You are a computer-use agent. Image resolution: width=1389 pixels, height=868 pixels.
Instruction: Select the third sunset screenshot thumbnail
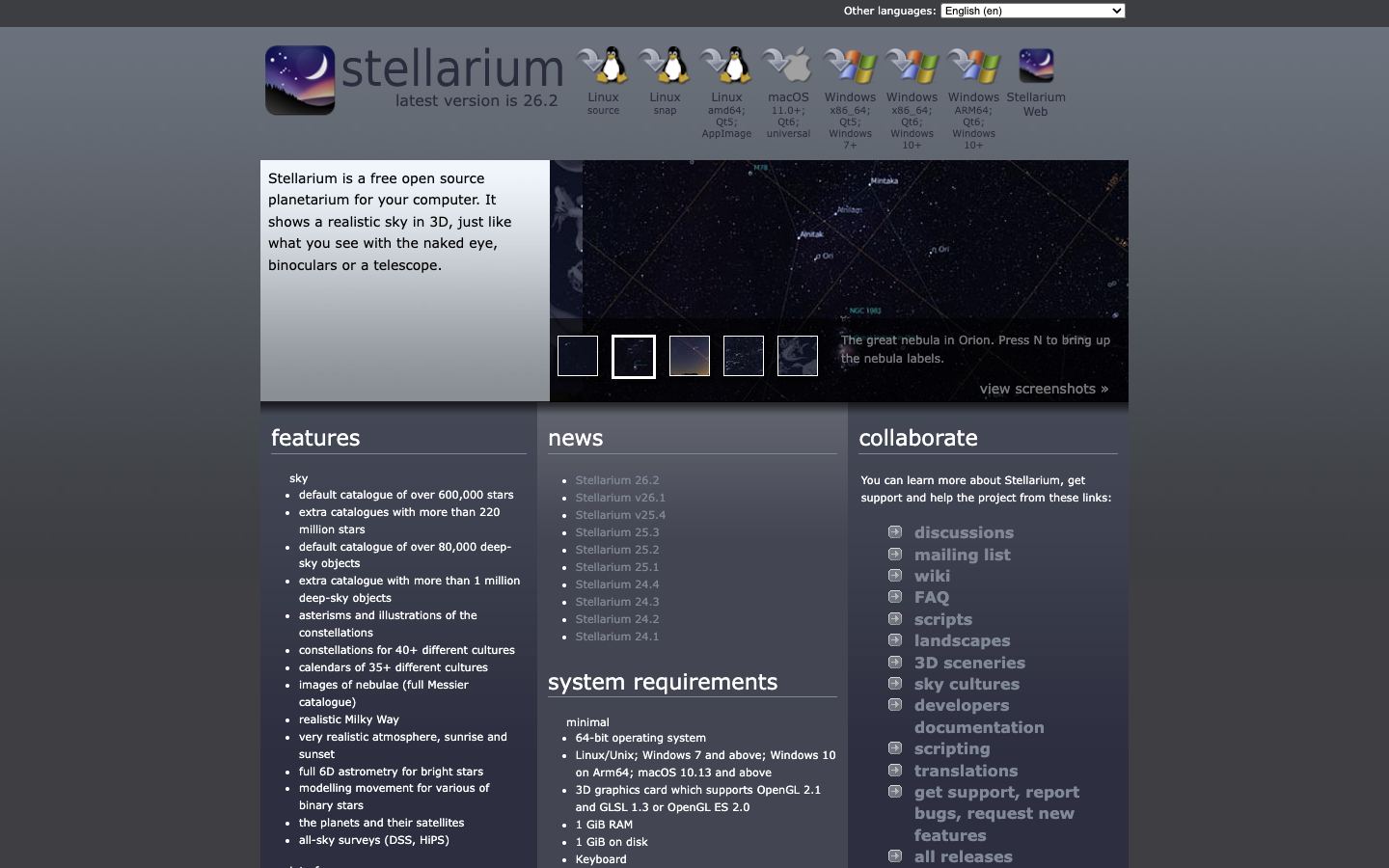(690, 356)
